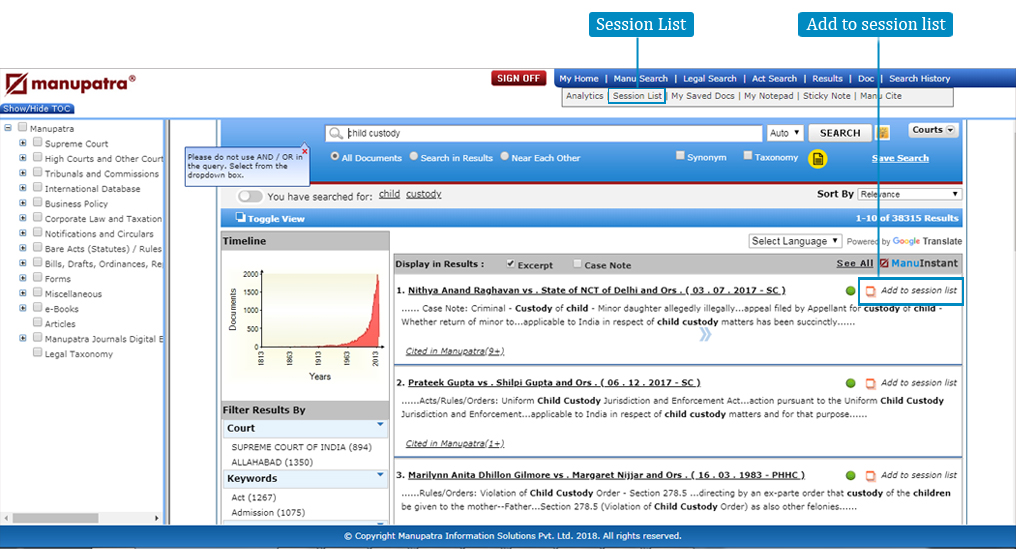Expand International Database tree node

click(23, 188)
